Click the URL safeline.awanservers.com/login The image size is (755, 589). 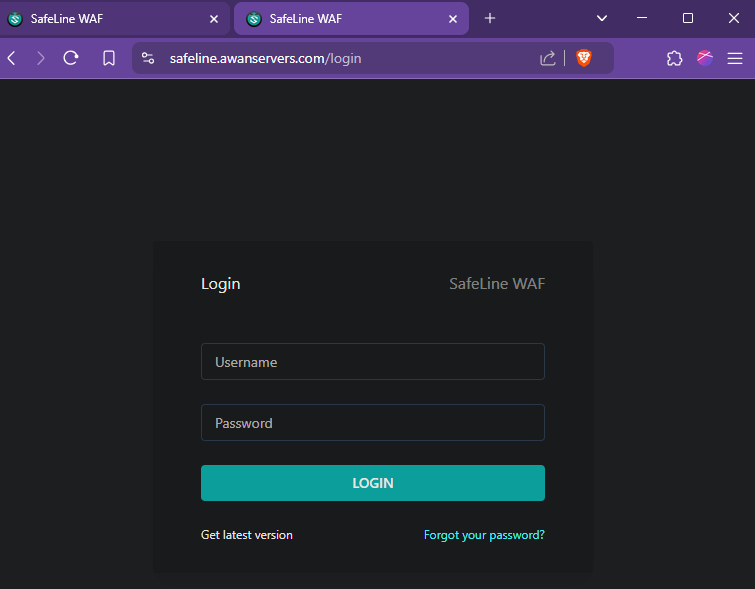pos(265,59)
